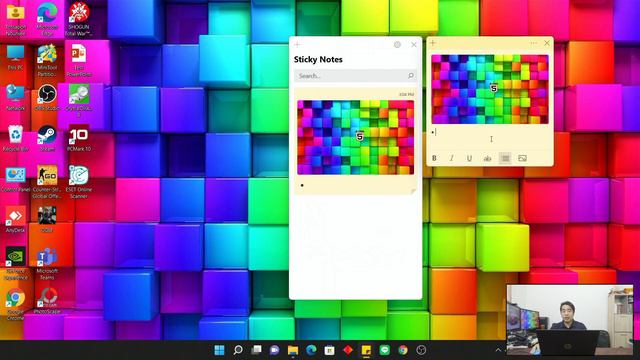Toggle bold formatting in the note
The height and width of the screenshot is (360, 640).
[434, 158]
